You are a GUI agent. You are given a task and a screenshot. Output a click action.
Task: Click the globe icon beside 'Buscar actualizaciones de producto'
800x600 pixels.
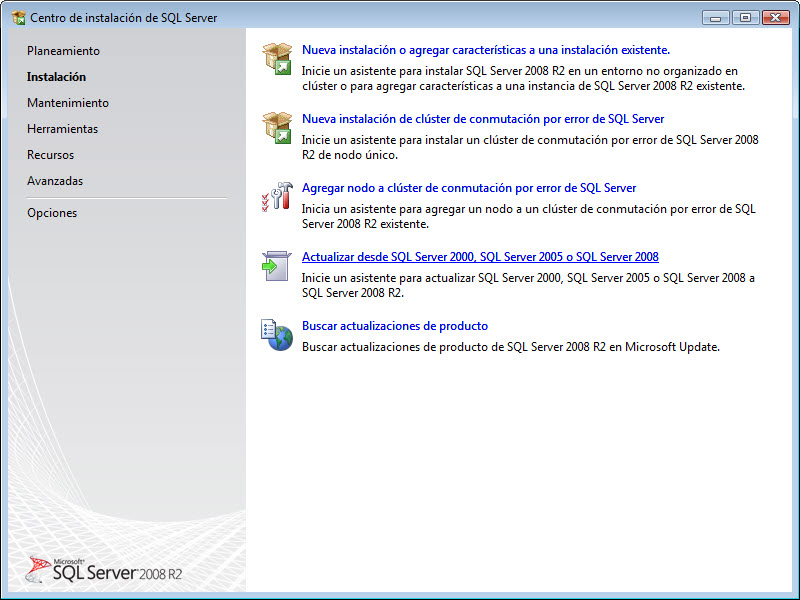point(277,335)
